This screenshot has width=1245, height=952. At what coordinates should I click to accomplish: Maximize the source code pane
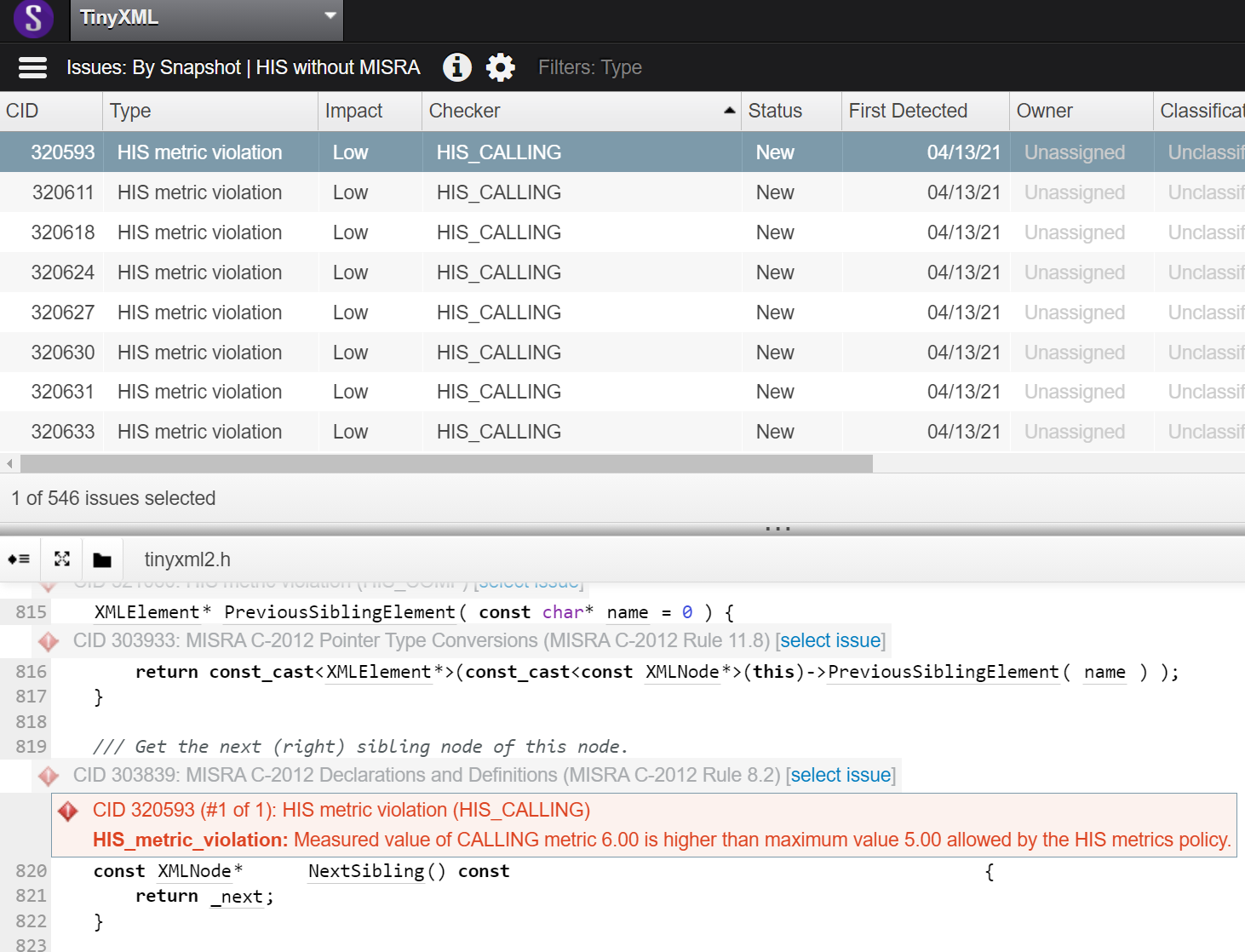point(60,559)
